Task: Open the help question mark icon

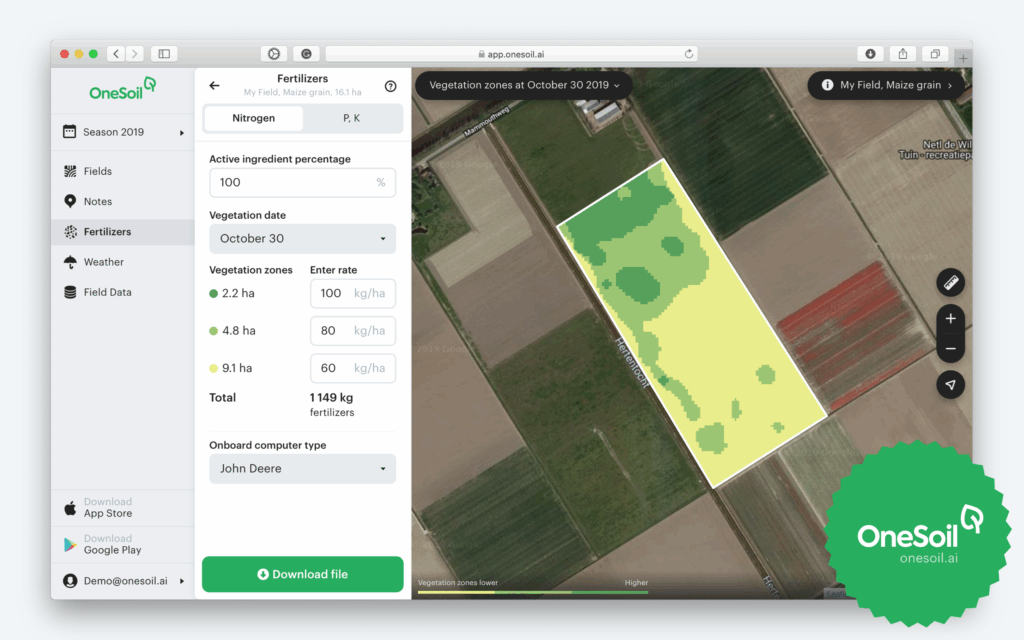Action: 390,87
